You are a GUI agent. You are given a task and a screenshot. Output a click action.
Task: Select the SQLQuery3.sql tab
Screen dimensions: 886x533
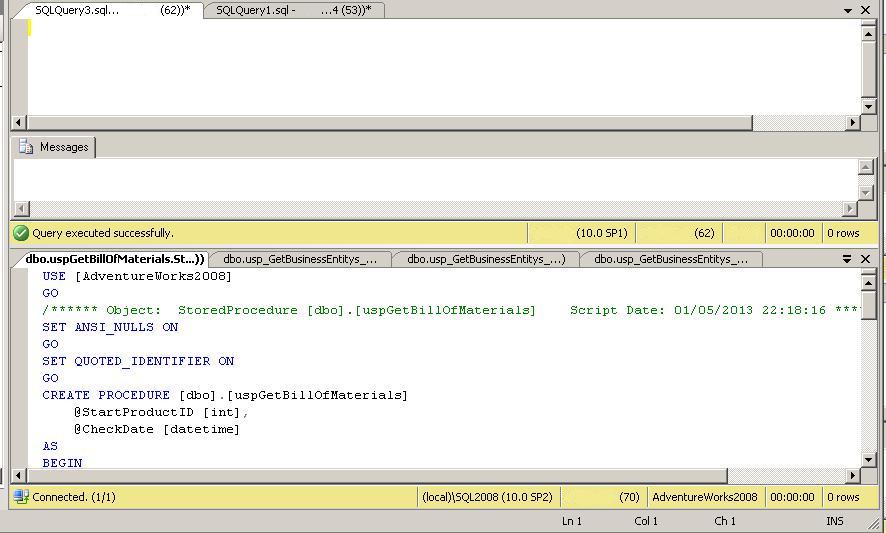tap(110, 10)
